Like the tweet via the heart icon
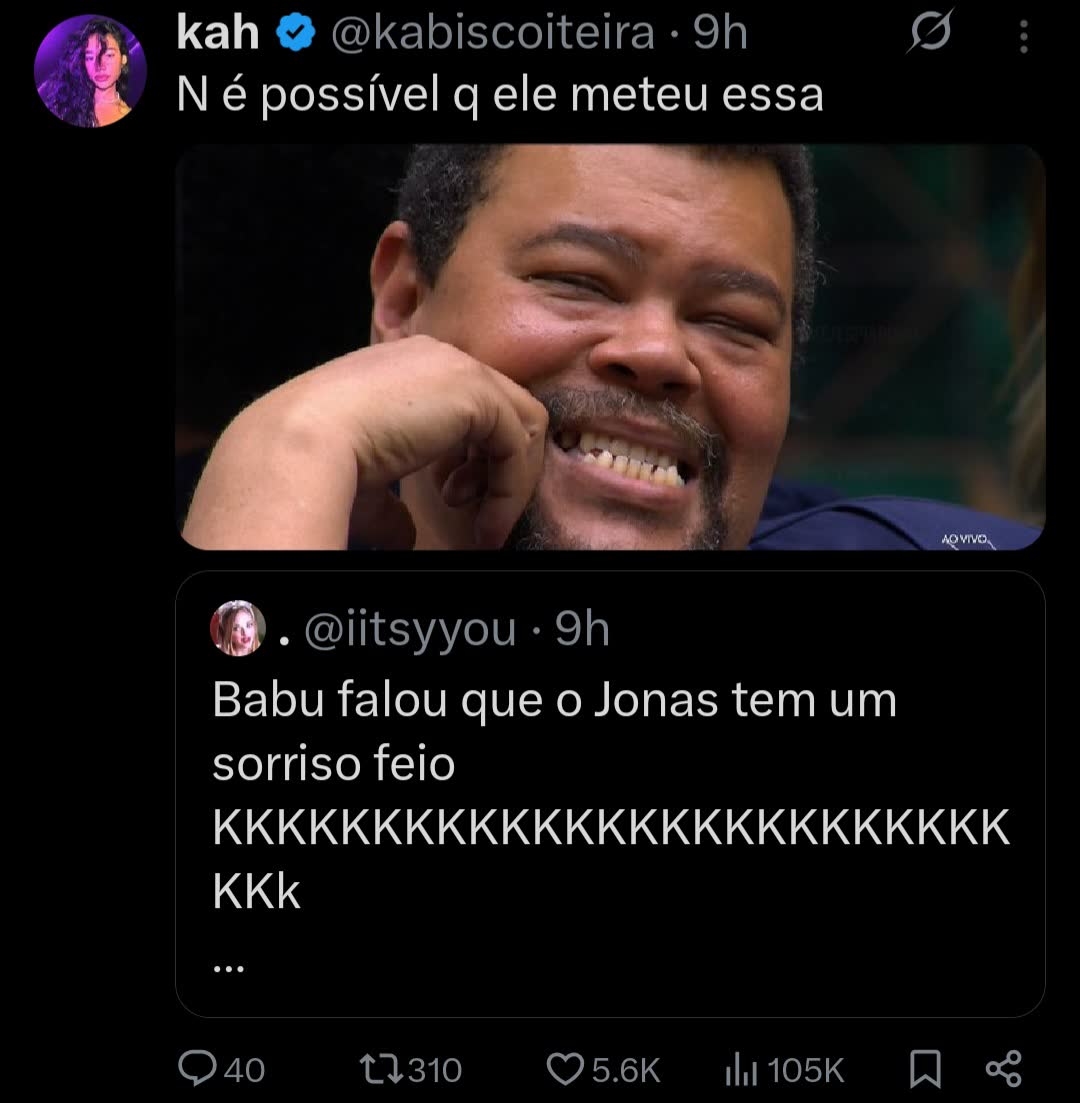1080x1103 pixels. (565, 1069)
